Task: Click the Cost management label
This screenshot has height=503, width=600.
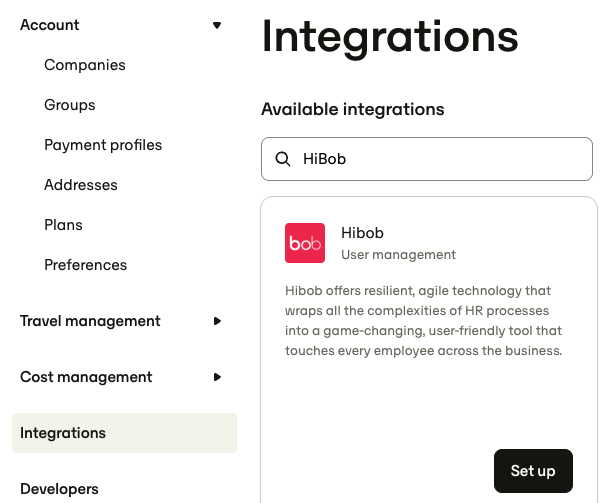Action: coord(86,377)
